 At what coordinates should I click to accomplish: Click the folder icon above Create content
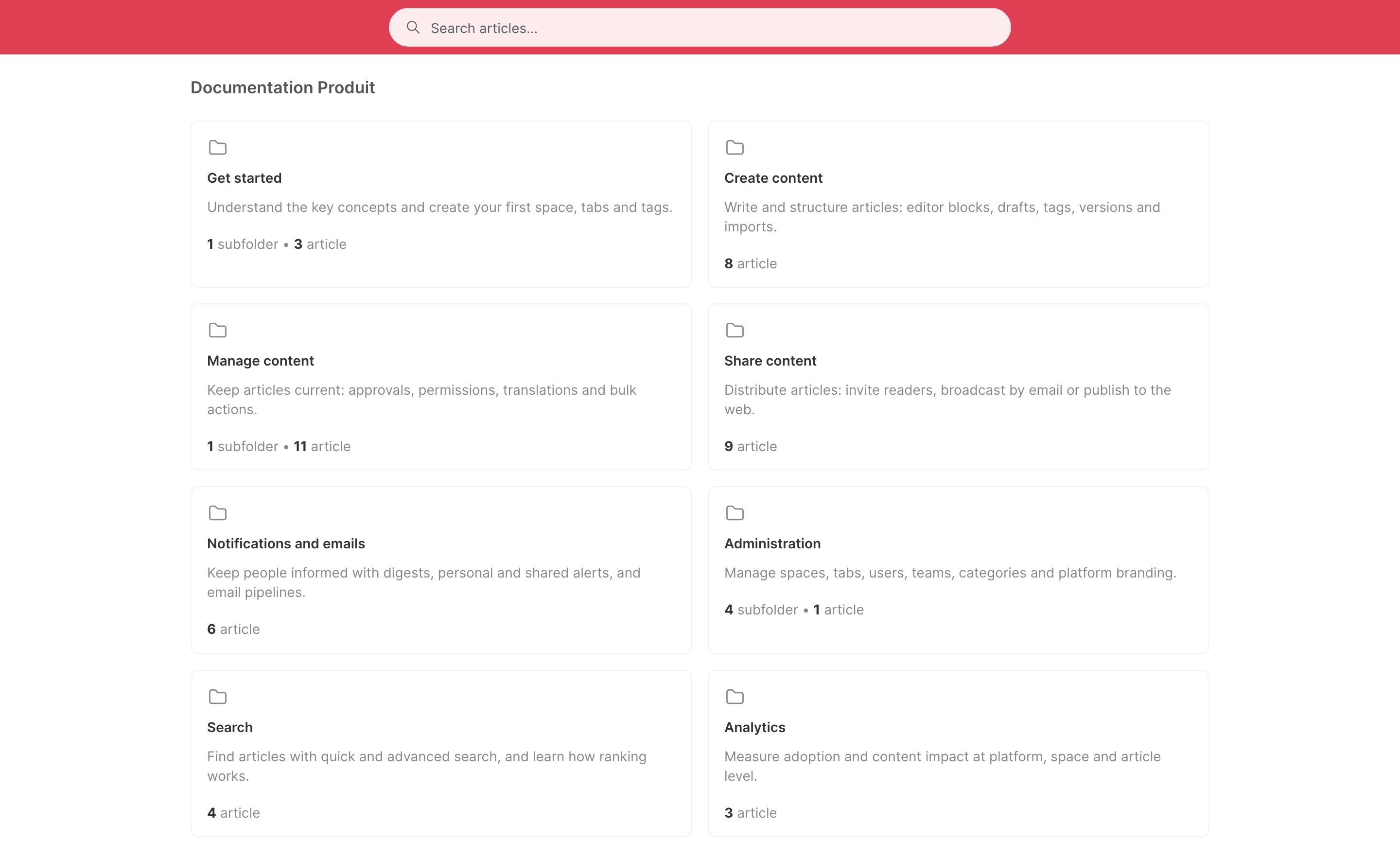coord(735,147)
